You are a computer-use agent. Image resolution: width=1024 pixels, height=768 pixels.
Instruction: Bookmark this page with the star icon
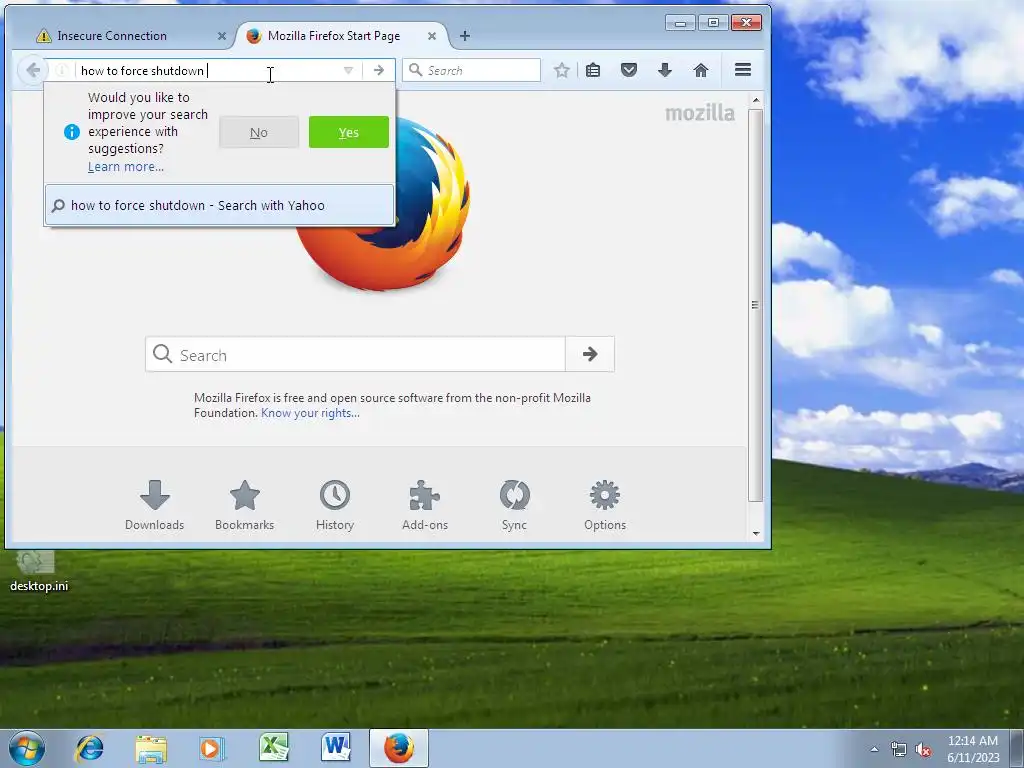(x=562, y=70)
